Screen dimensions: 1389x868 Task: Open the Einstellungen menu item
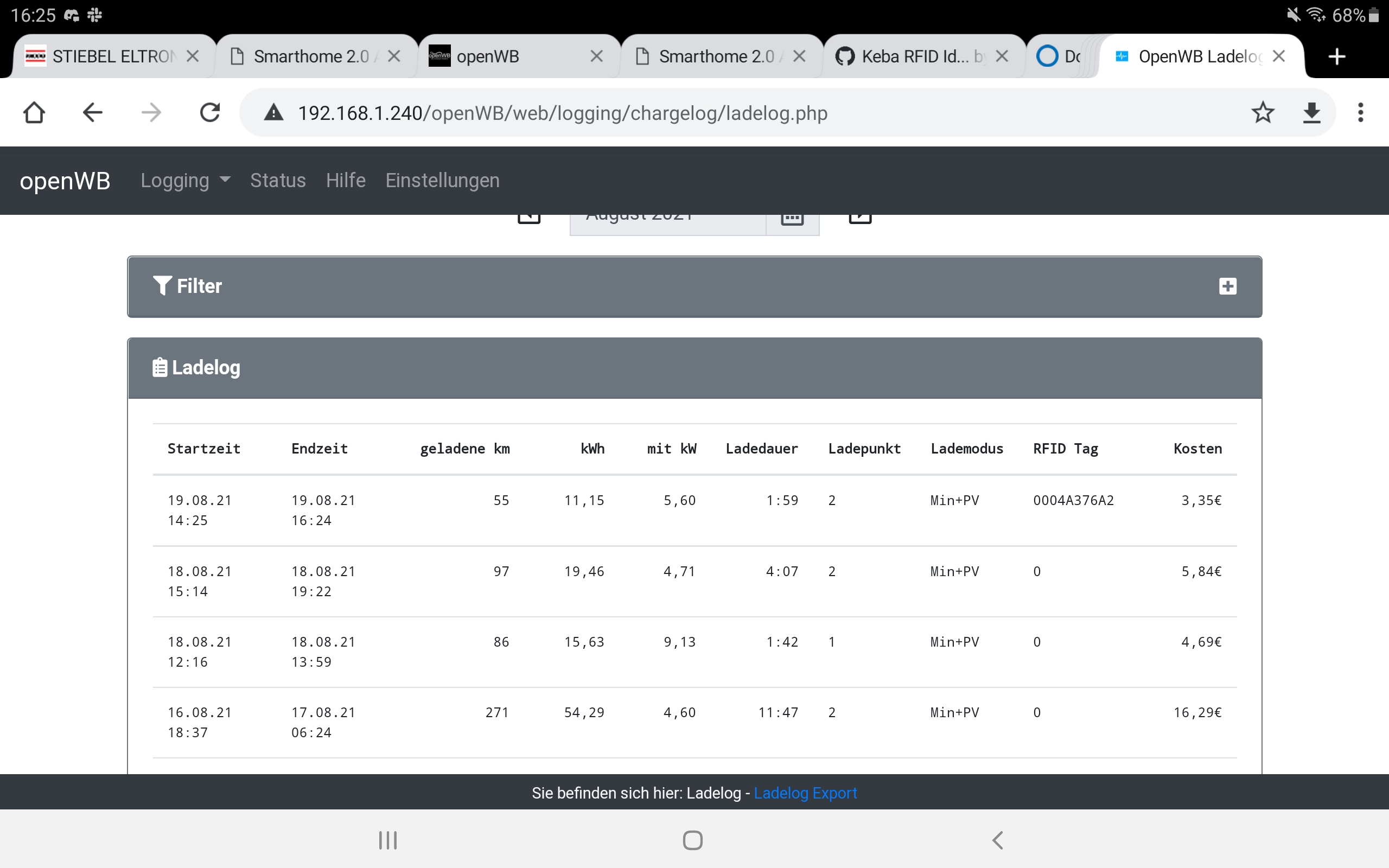pos(442,180)
